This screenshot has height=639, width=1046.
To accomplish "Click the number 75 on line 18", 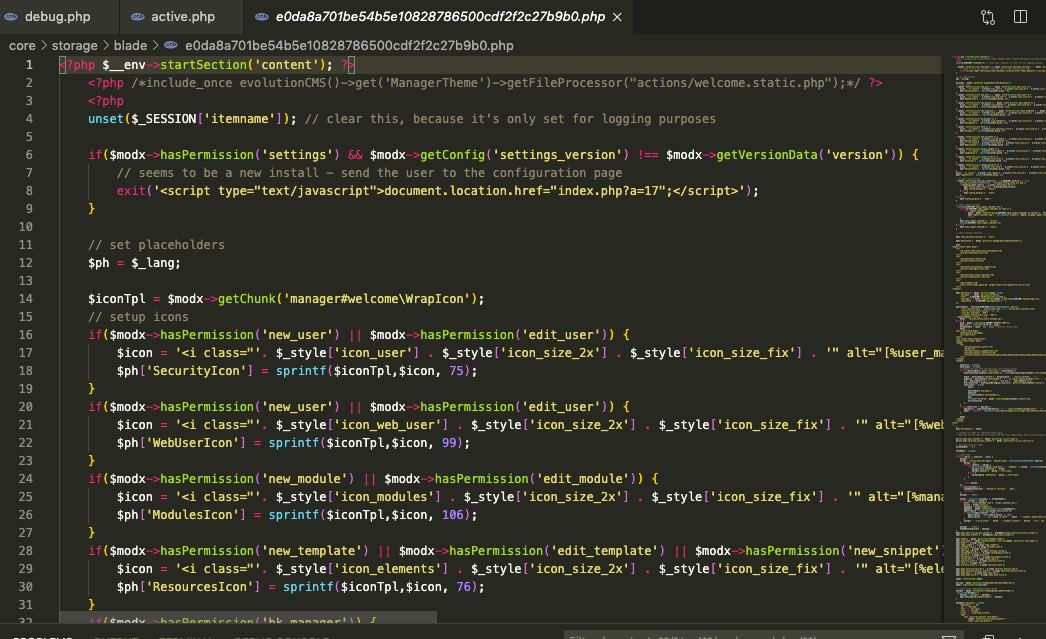I will tap(456, 371).
